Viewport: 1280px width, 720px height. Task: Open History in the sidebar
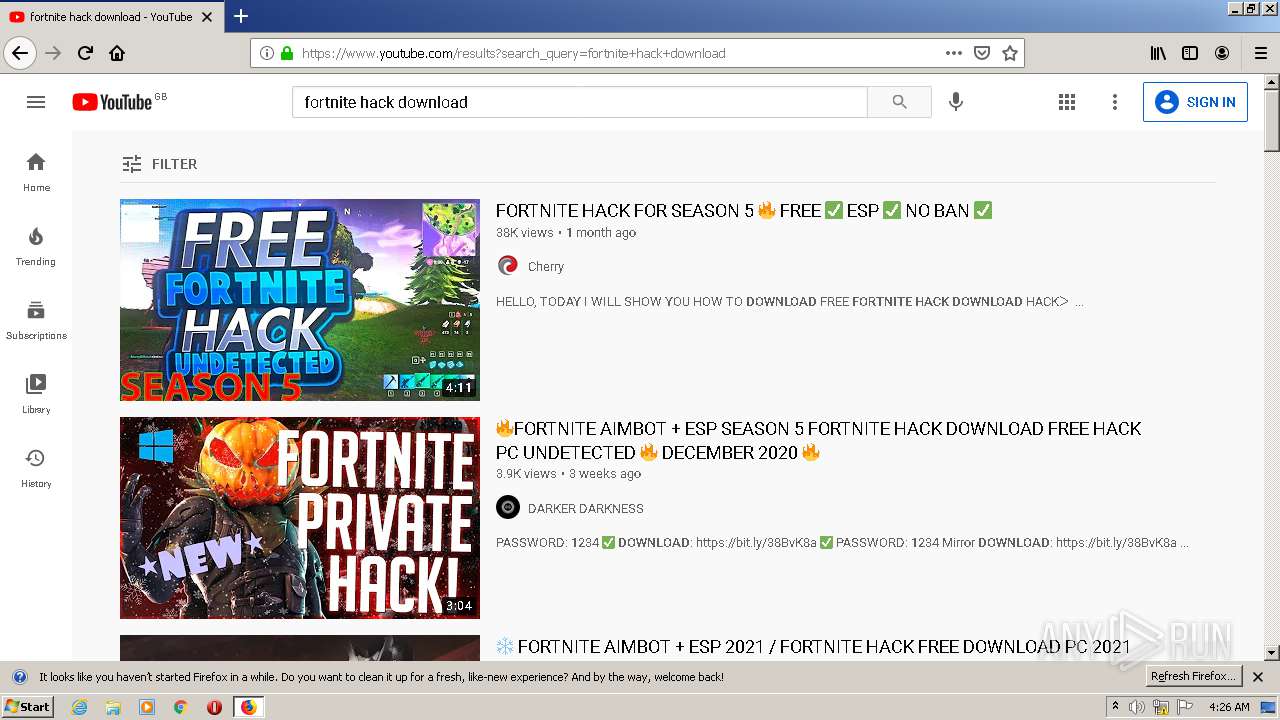tap(36, 468)
